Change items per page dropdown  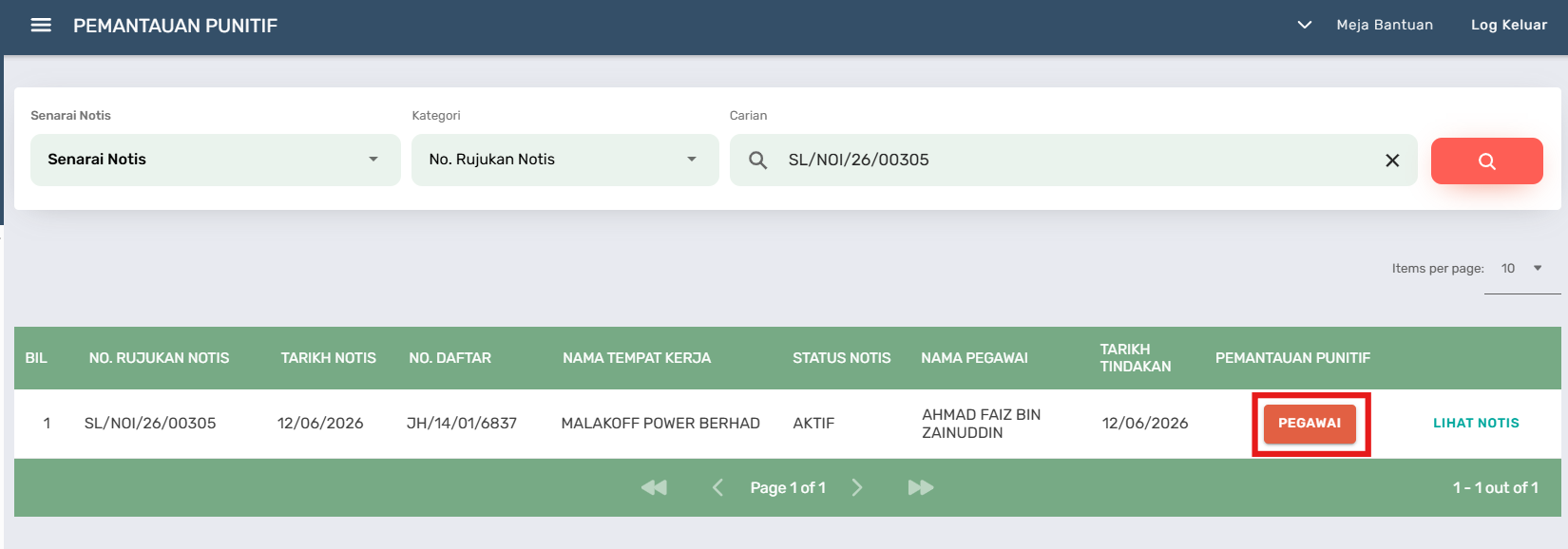tap(1522, 269)
